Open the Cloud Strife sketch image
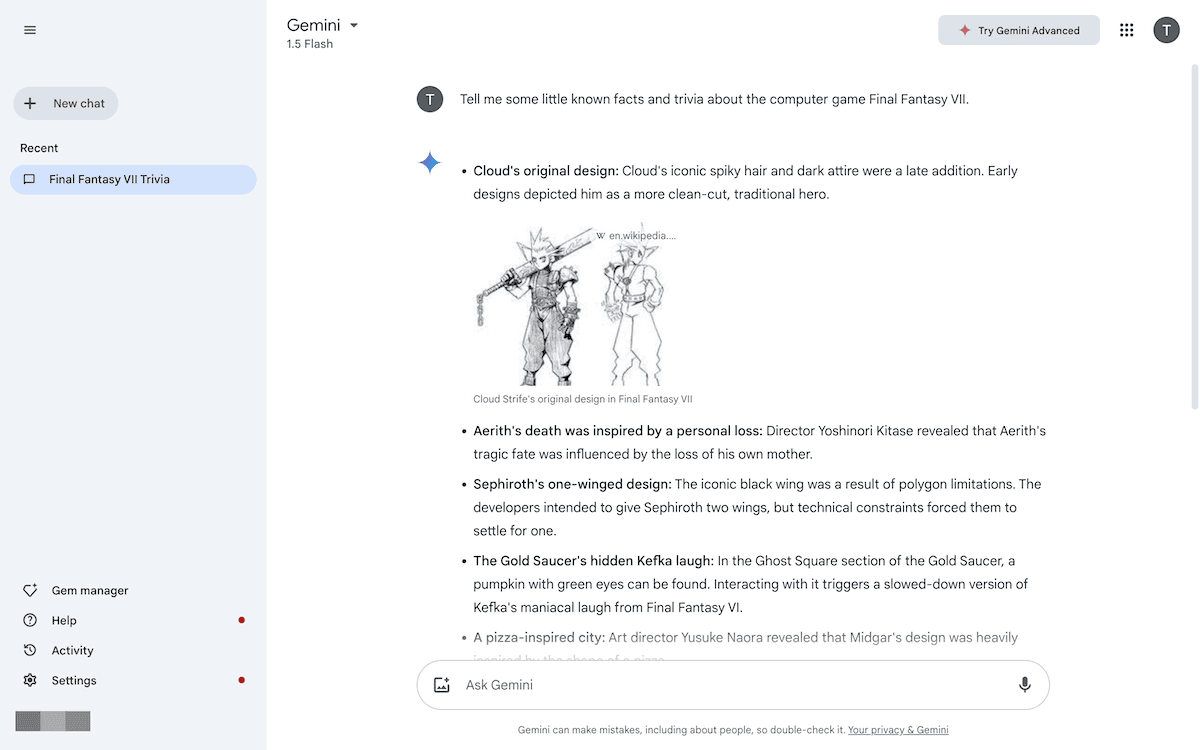Image resolution: width=1200 pixels, height=750 pixels. [574, 304]
